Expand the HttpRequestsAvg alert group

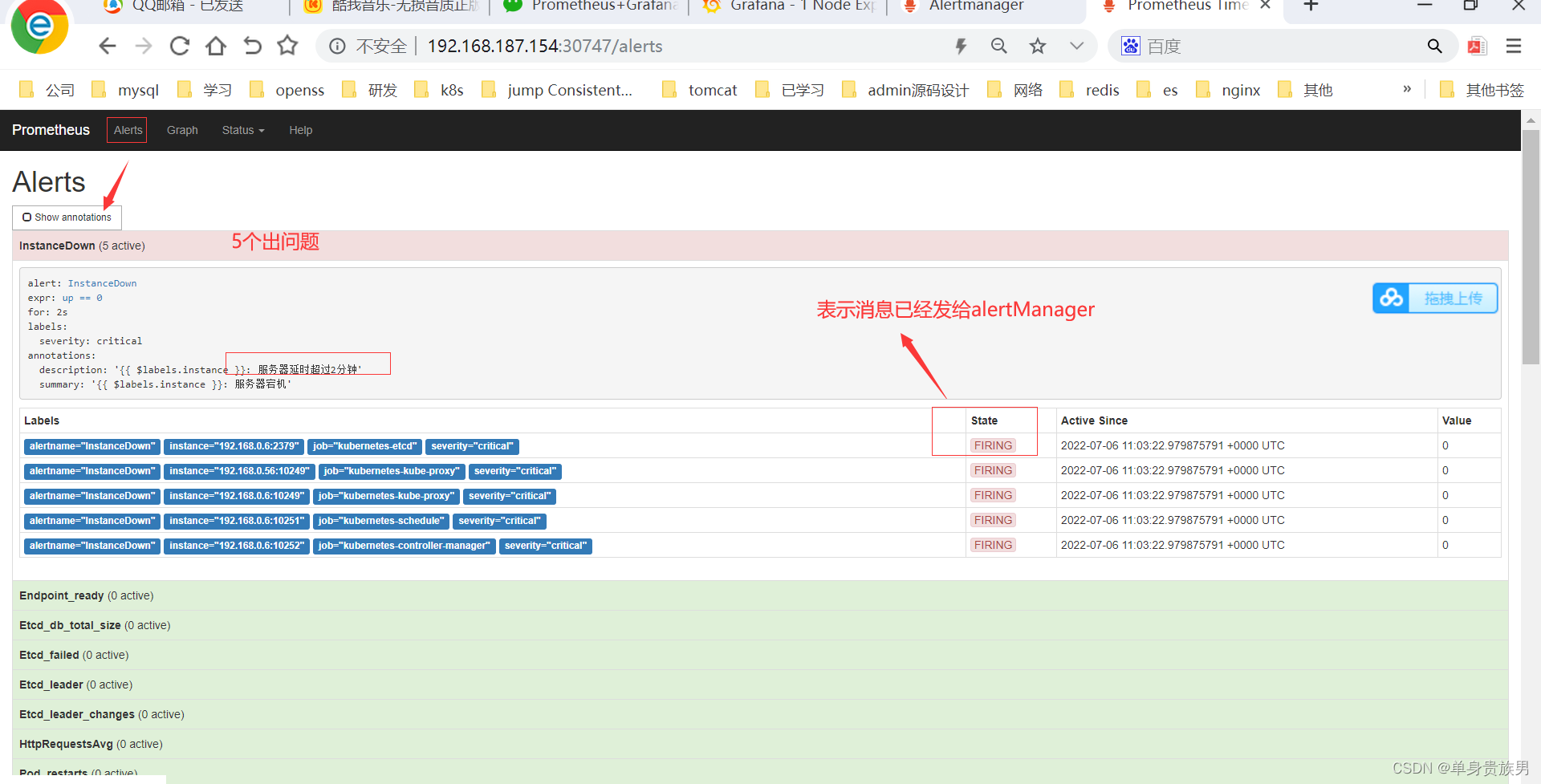[760, 744]
